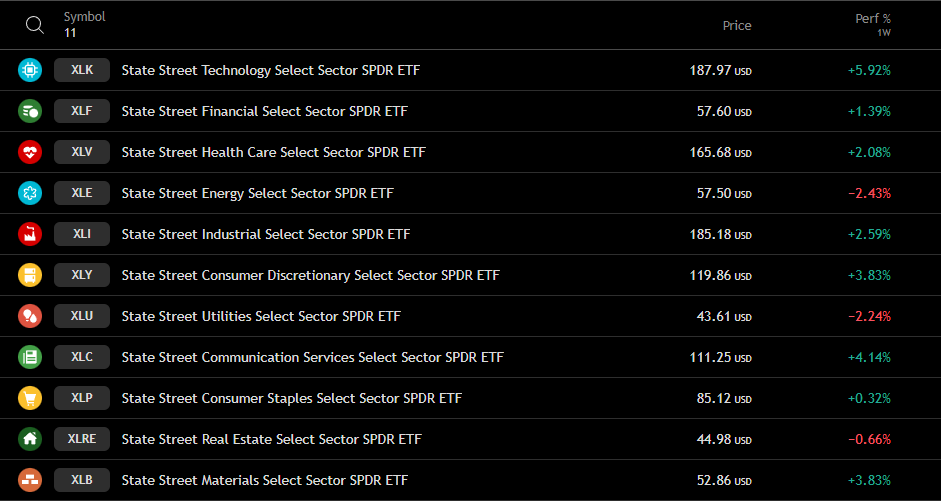Click the XLK +5.92% performance value
Screen dimensions: 941x501
pyautogui.click(x=869, y=70)
